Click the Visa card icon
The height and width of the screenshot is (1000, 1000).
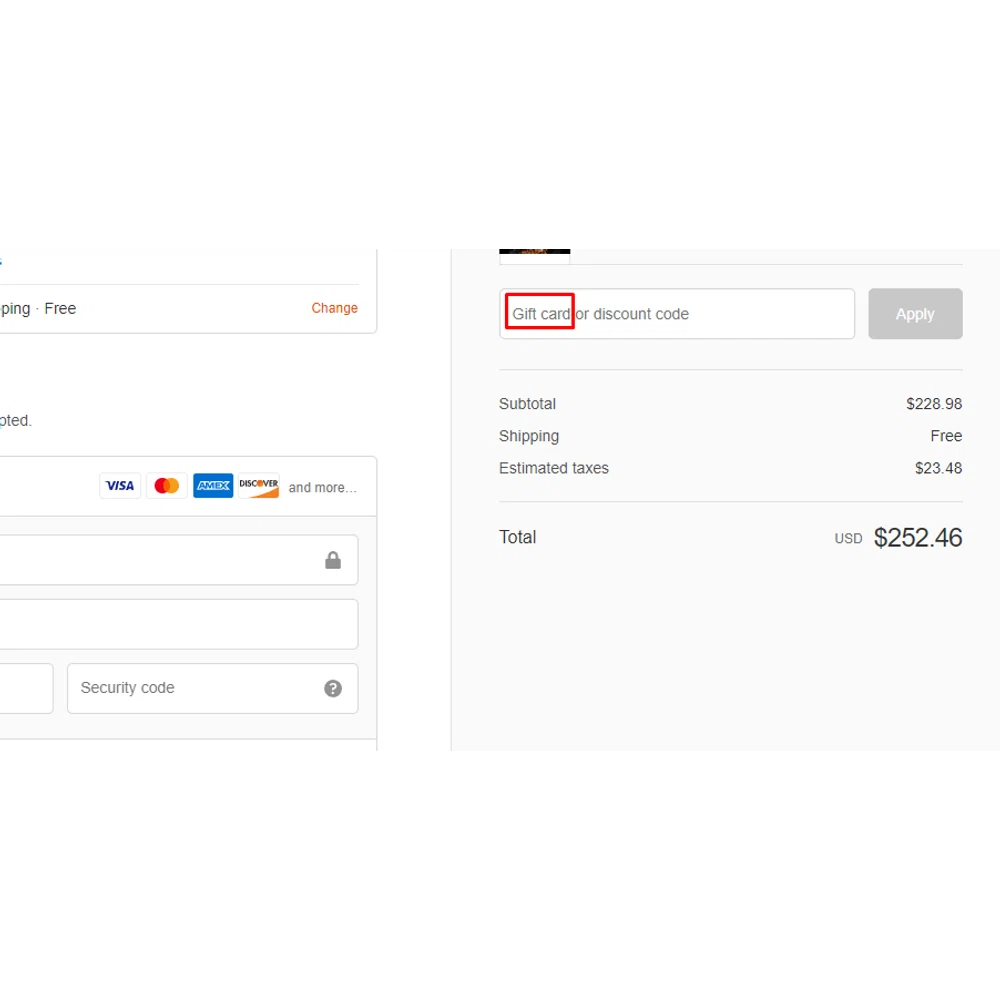pos(120,485)
